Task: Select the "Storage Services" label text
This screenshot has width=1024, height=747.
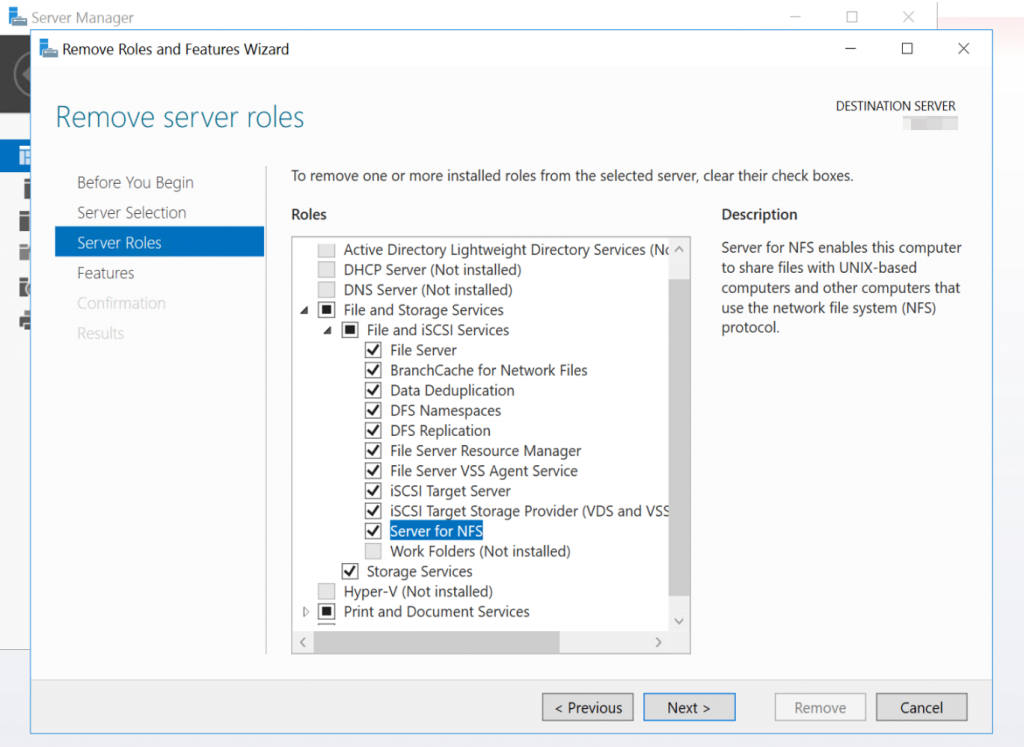Action: pos(419,571)
